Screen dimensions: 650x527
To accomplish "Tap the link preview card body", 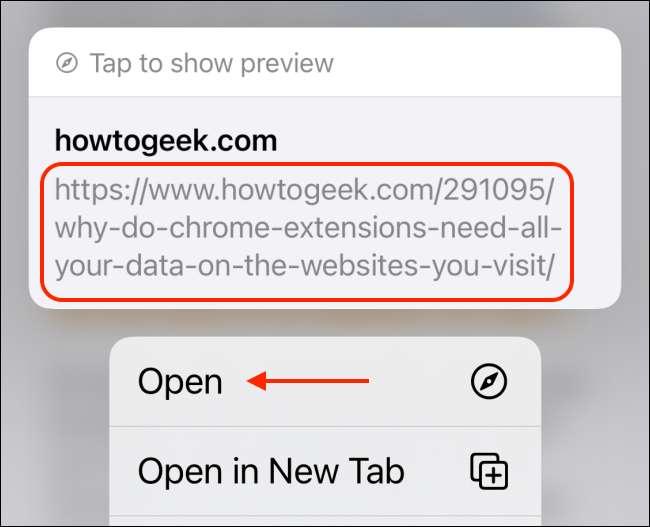I will point(325,203).
